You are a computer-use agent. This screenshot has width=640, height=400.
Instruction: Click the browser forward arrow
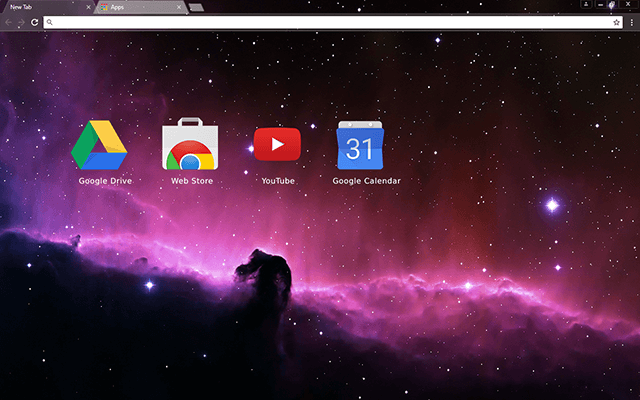[21, 21]
